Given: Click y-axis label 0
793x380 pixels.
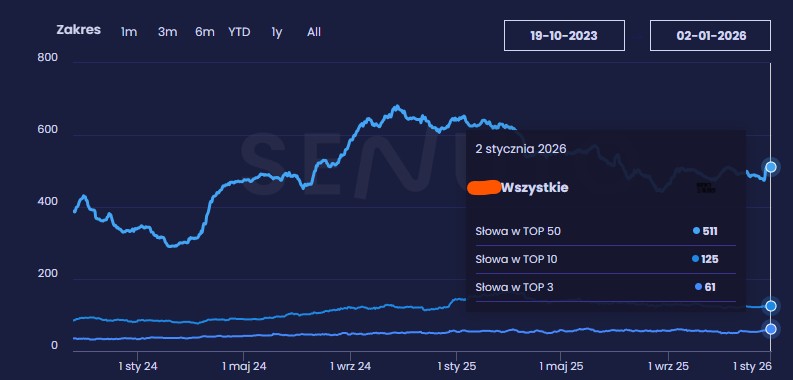Looking at the screenshot, I should pyautogui.click(x=55, y=346).
